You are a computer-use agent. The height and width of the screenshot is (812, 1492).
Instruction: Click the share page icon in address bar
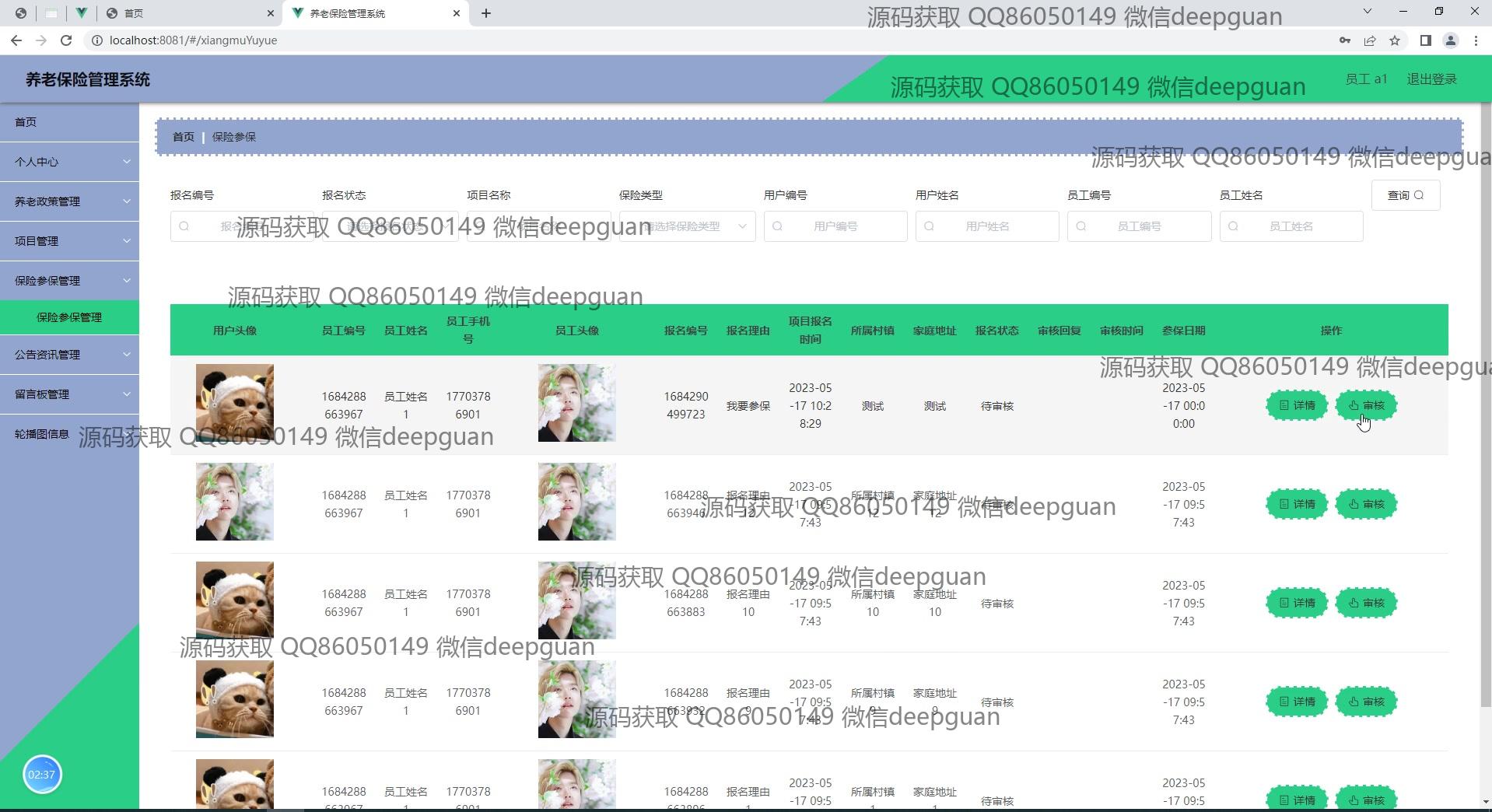tap(1370, 40)
